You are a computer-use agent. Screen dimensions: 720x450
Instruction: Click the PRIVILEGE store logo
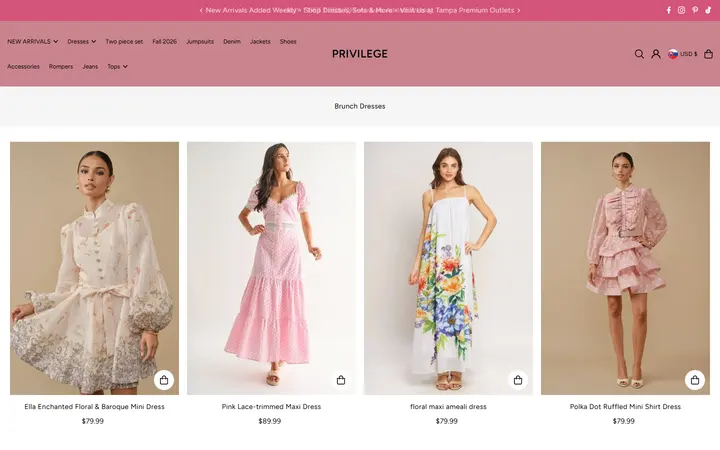[x=360, y=54]
